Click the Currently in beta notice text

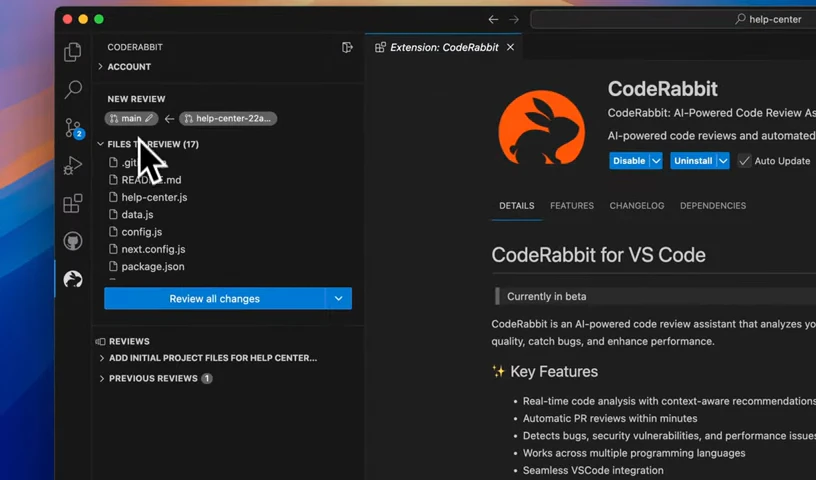546,297
